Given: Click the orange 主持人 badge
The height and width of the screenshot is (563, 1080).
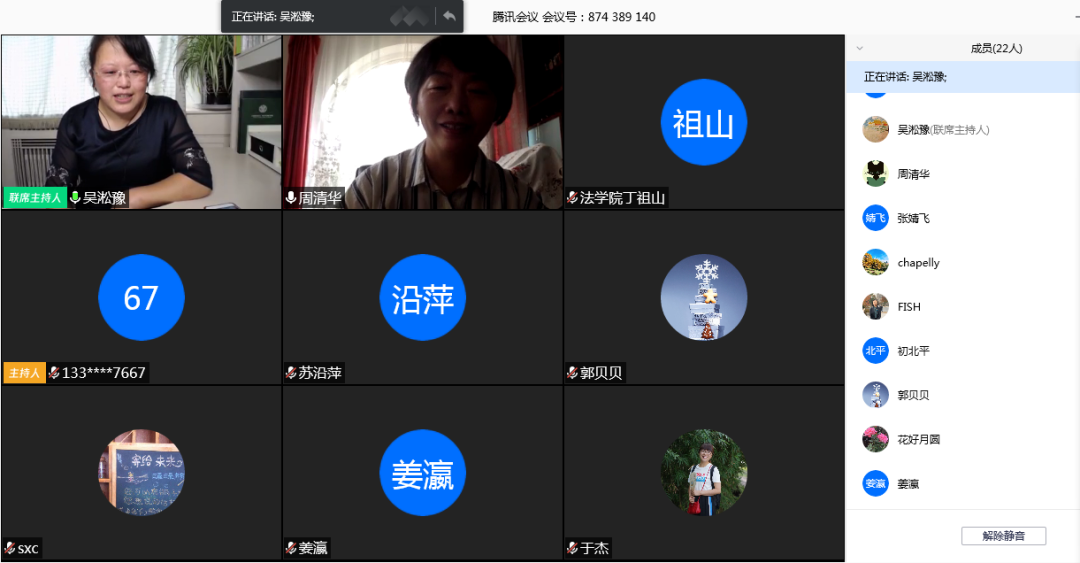Looking at the screenshot, I should pos(24,373).
